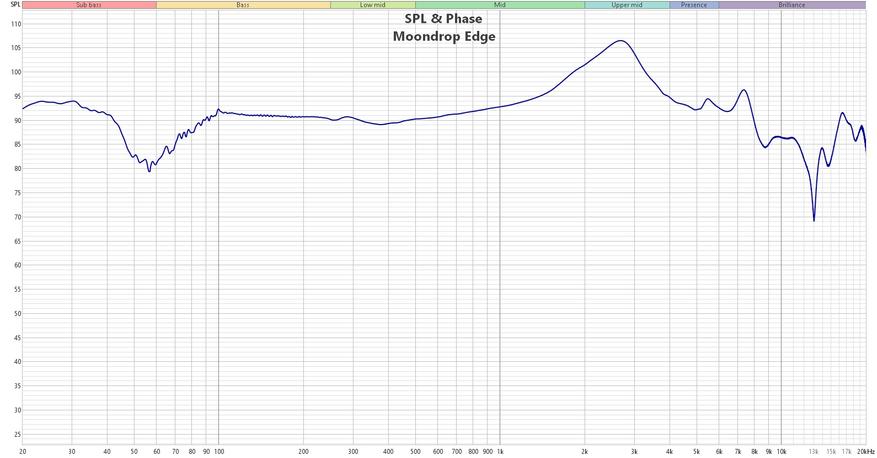The image size is (877, 458).
Task: Click the 10k frequency axis label
Action: tap(781, 452)
